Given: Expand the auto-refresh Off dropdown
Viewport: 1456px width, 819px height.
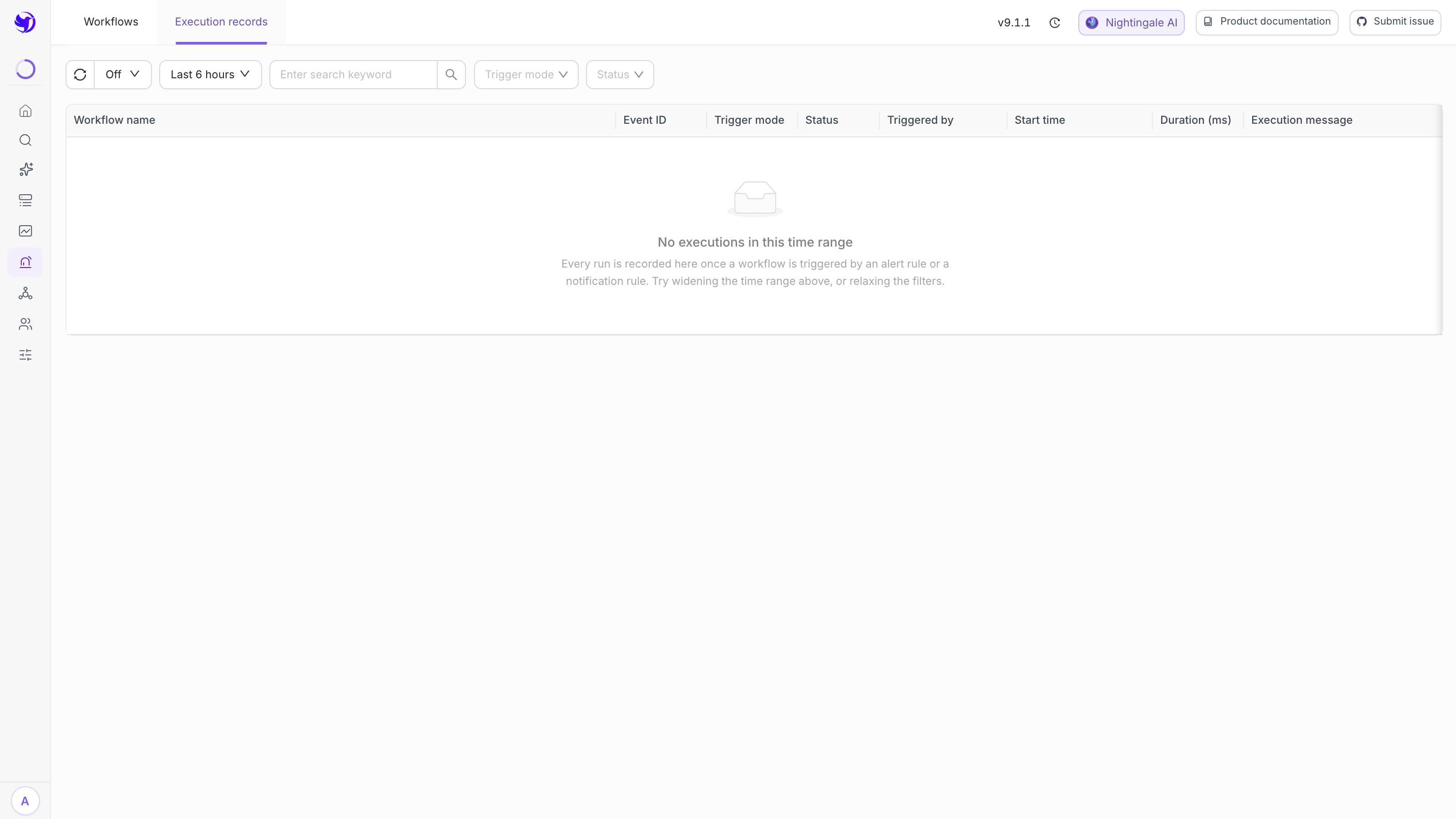Looking at the screenshot, I should point(123,75).
